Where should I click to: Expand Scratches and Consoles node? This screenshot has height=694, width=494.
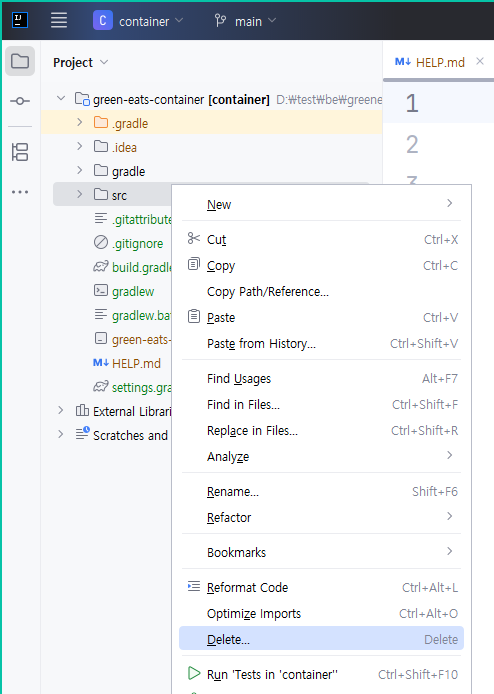(x=61, y=434)
